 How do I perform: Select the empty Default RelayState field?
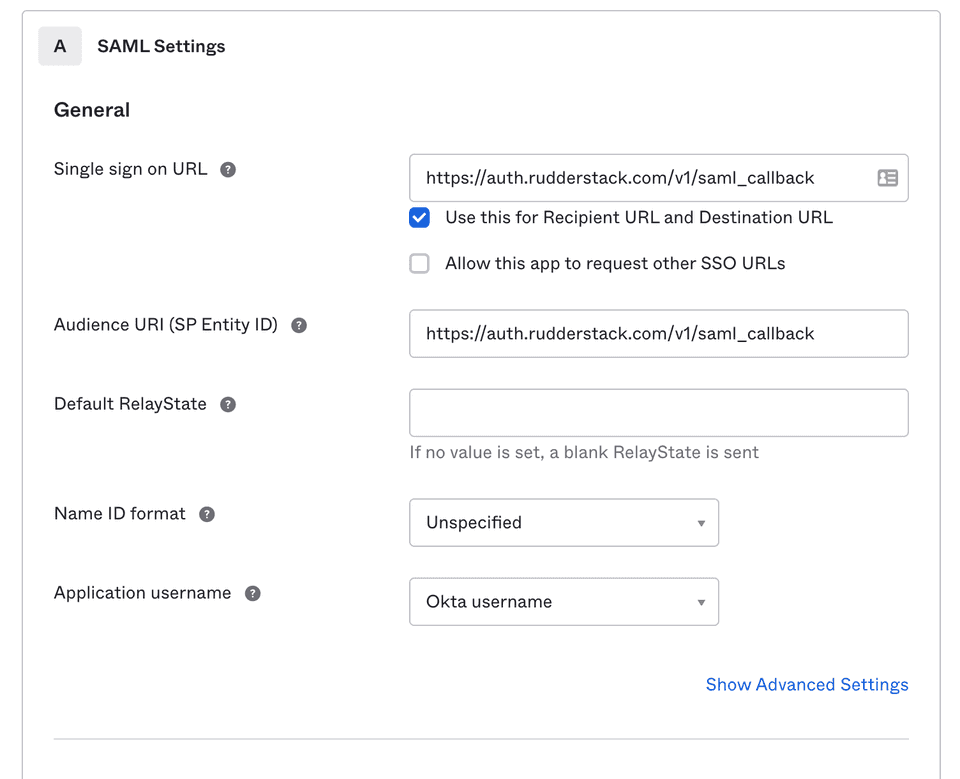(x=658, y=413)
